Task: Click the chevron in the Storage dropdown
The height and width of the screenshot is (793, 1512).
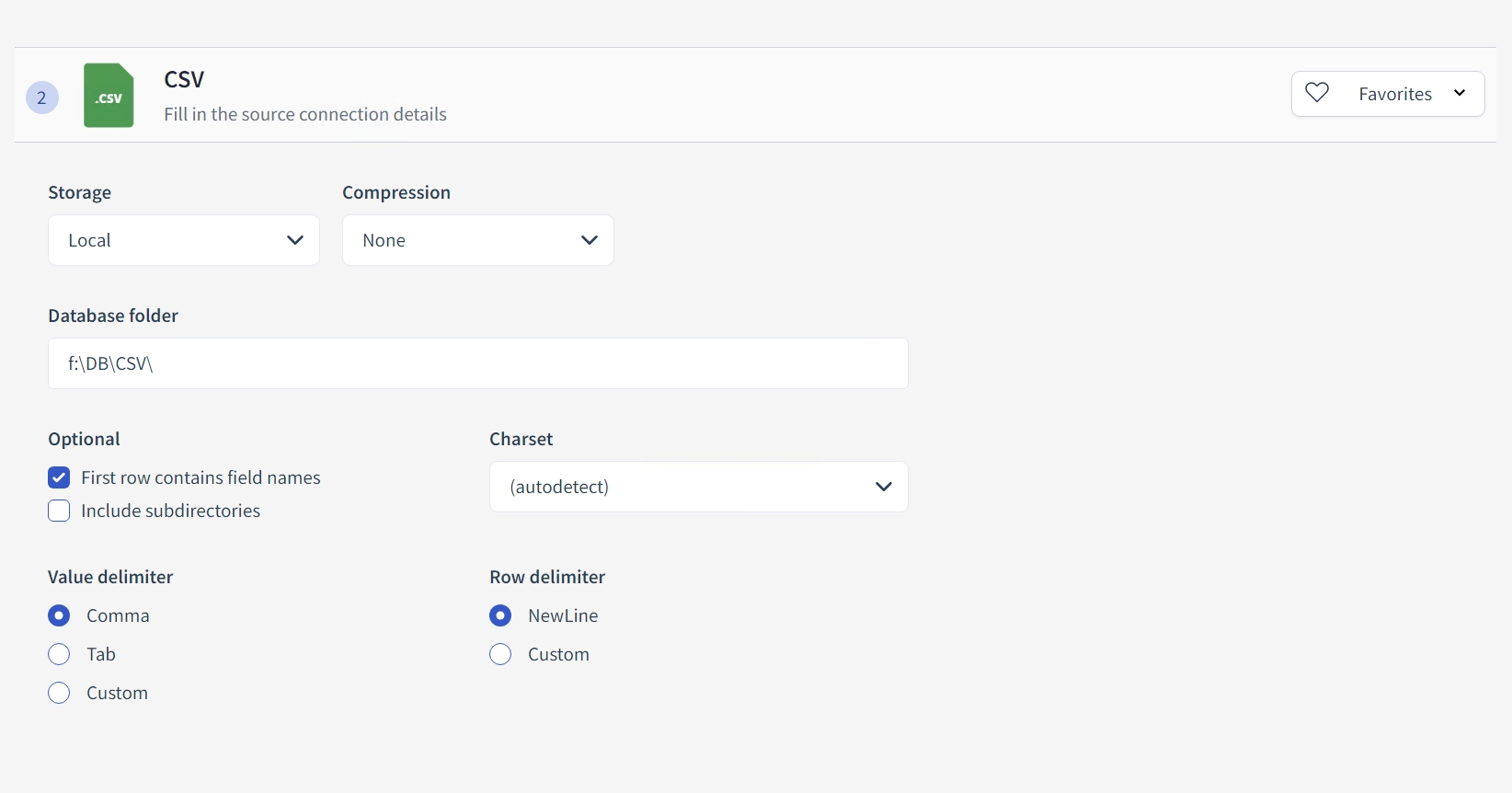Action: pos(295,240)
